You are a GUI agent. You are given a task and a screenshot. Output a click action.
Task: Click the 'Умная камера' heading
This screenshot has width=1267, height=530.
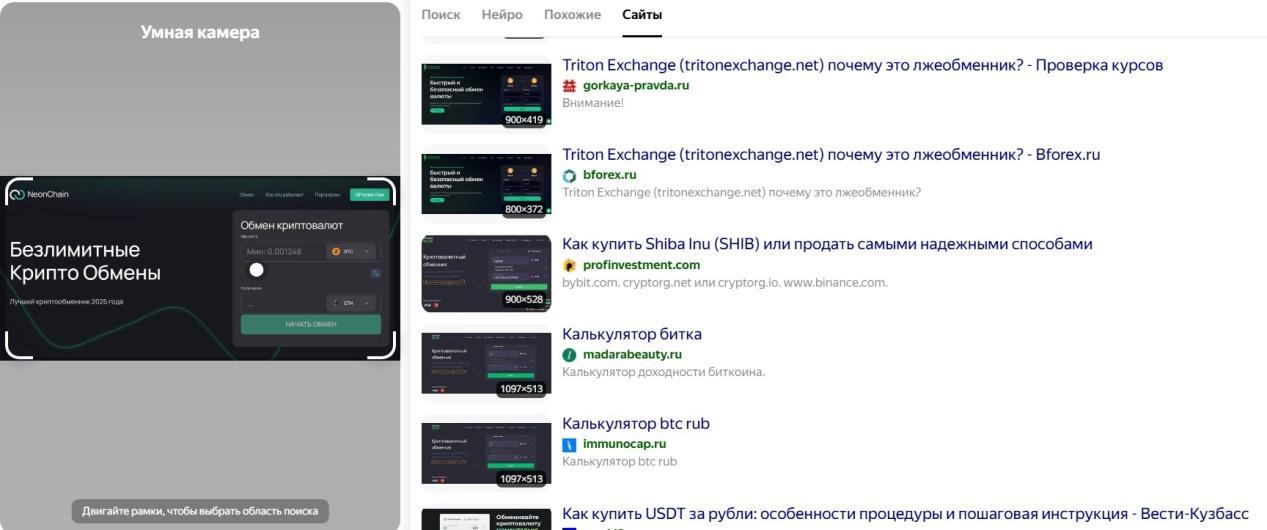200,32
